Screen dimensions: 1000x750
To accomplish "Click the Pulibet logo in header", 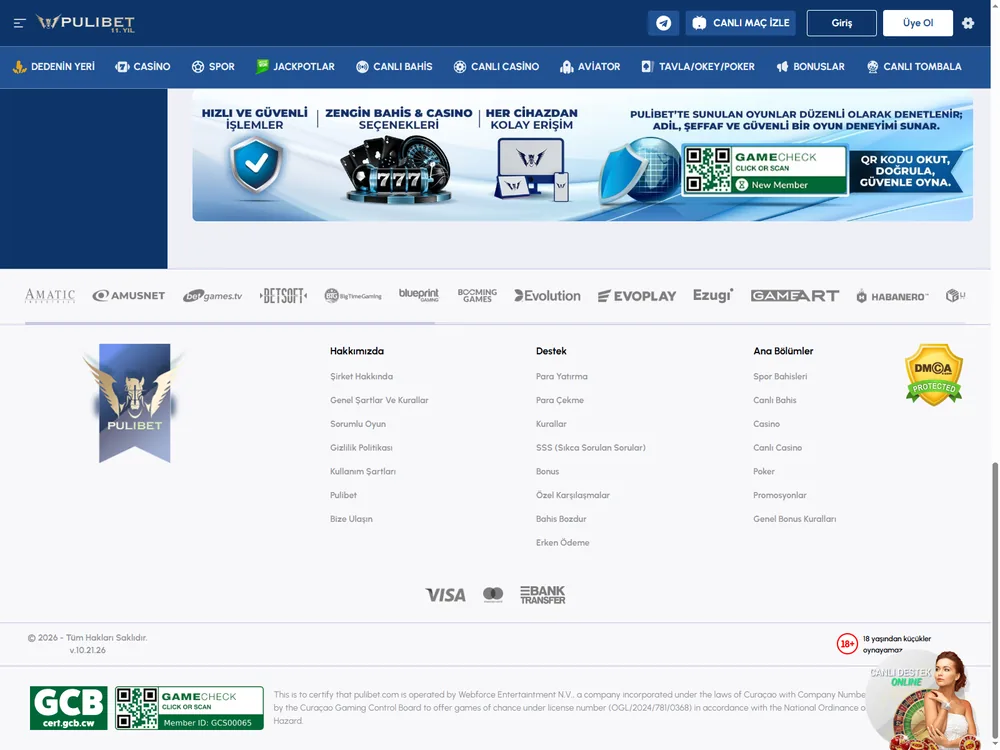I will click(85, 23).
